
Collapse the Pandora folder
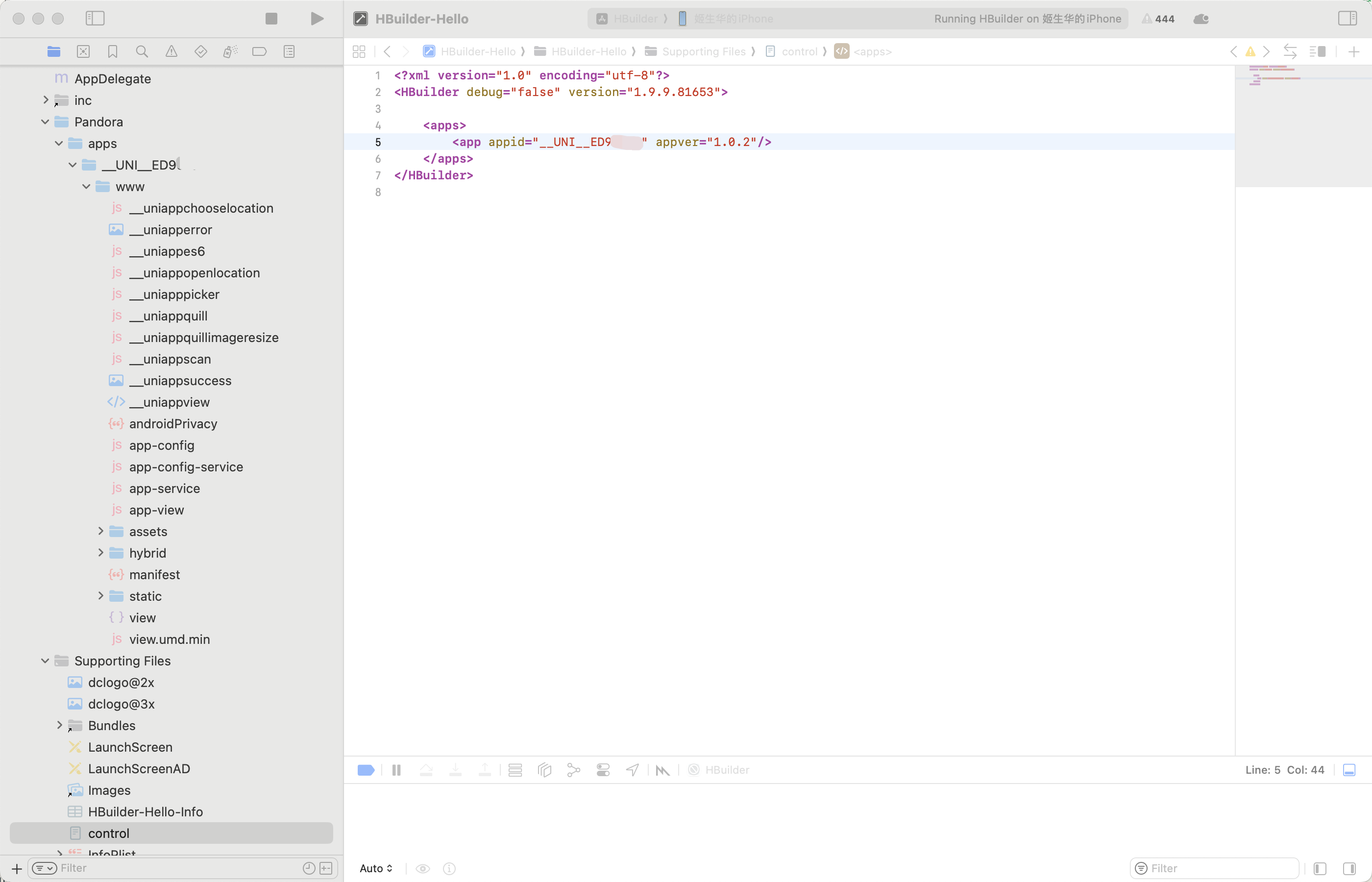tap(45, 122)
